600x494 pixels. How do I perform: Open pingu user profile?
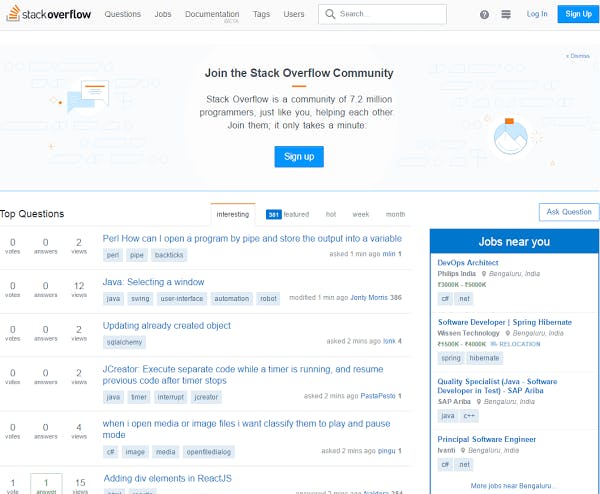[386, 451]
